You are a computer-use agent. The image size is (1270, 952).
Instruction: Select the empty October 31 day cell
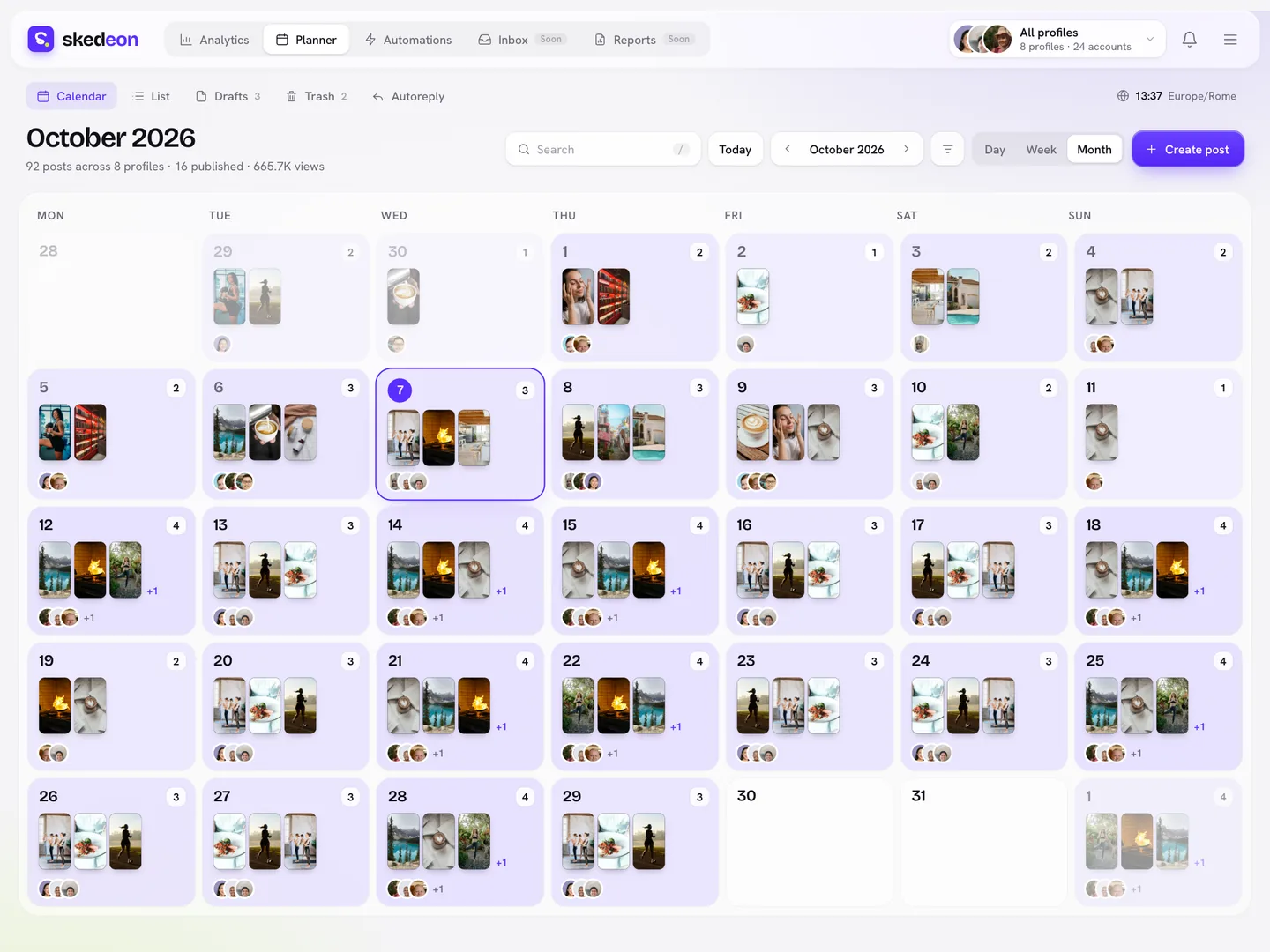[x=984, y=842]
